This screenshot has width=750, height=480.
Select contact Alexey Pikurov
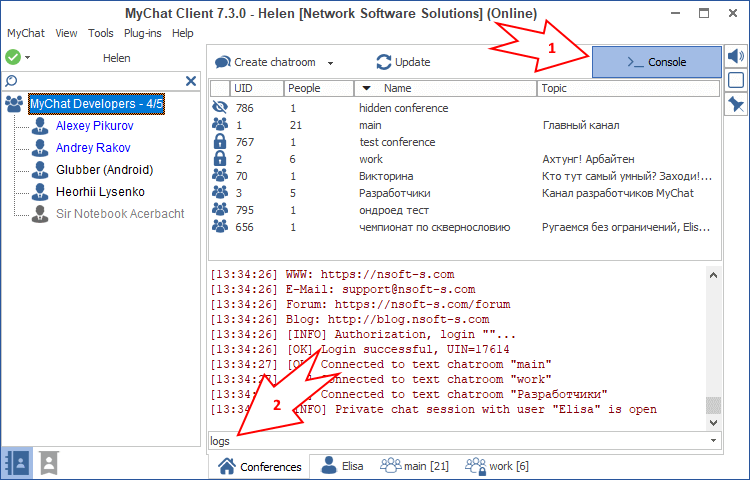pyautogui.click(x=94, y=126)
